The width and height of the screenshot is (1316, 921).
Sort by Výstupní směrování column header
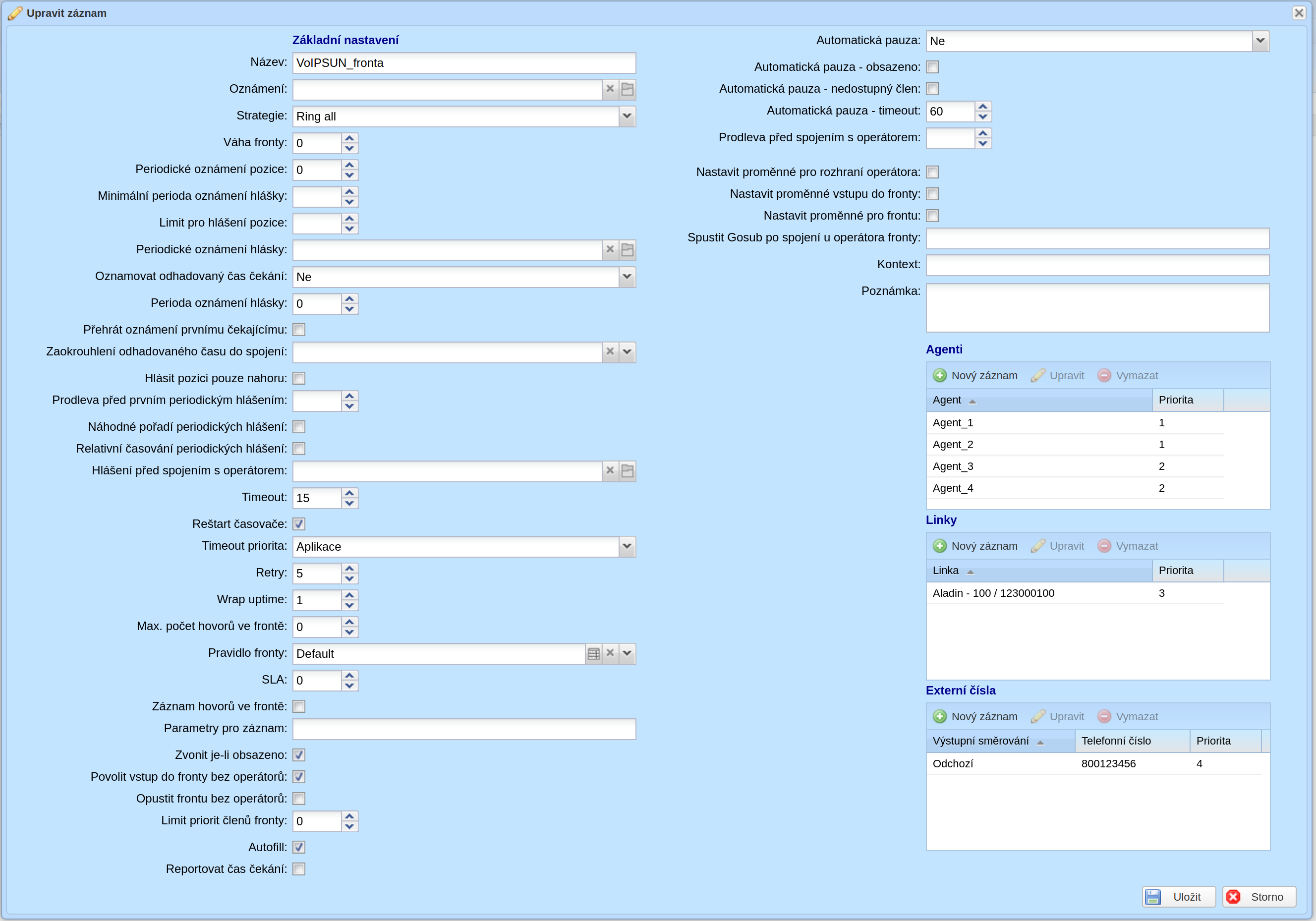coord(1001,741)
